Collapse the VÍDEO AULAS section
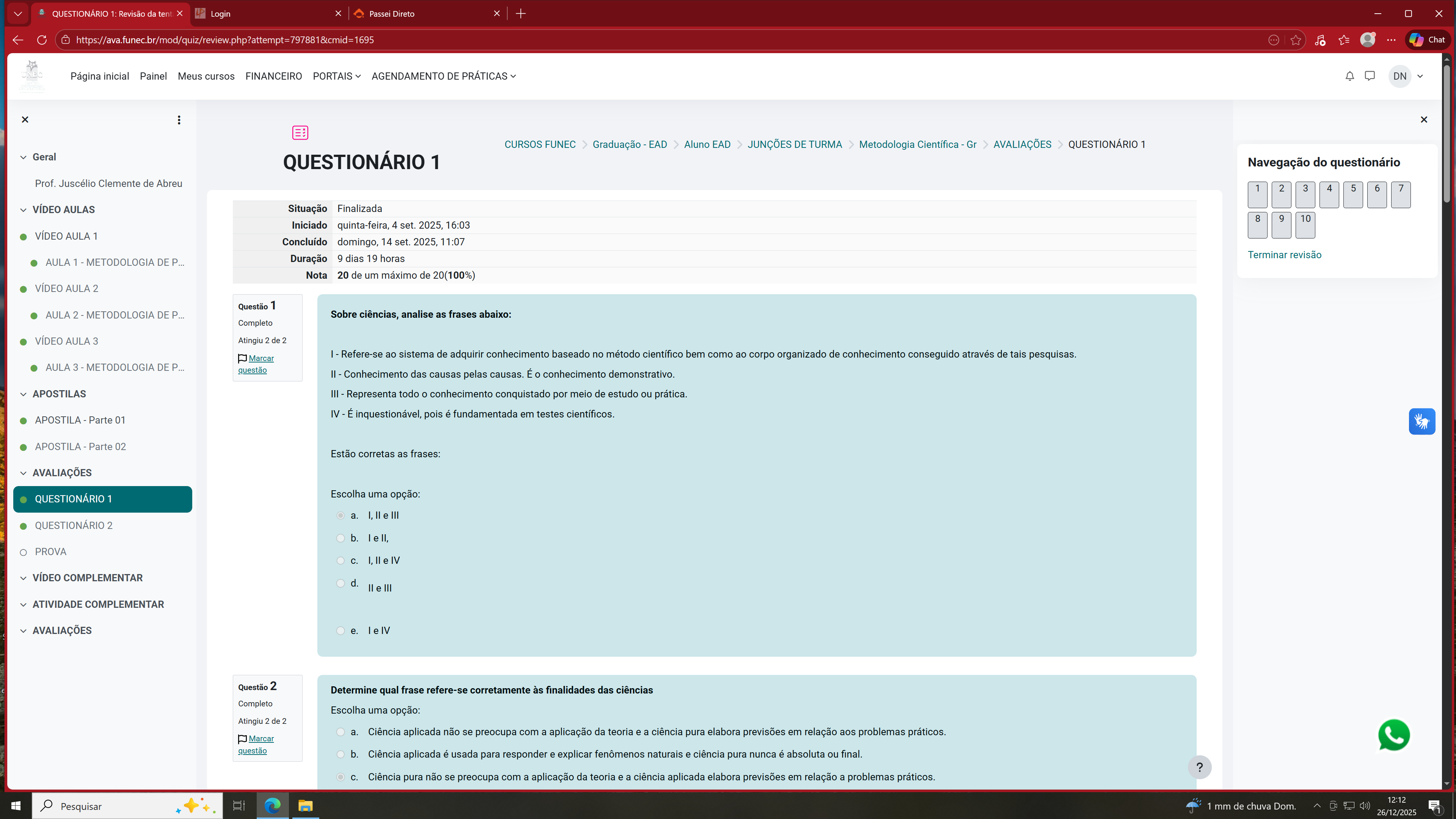Screen dimensions: 1456x819 [x=23, y=210]
